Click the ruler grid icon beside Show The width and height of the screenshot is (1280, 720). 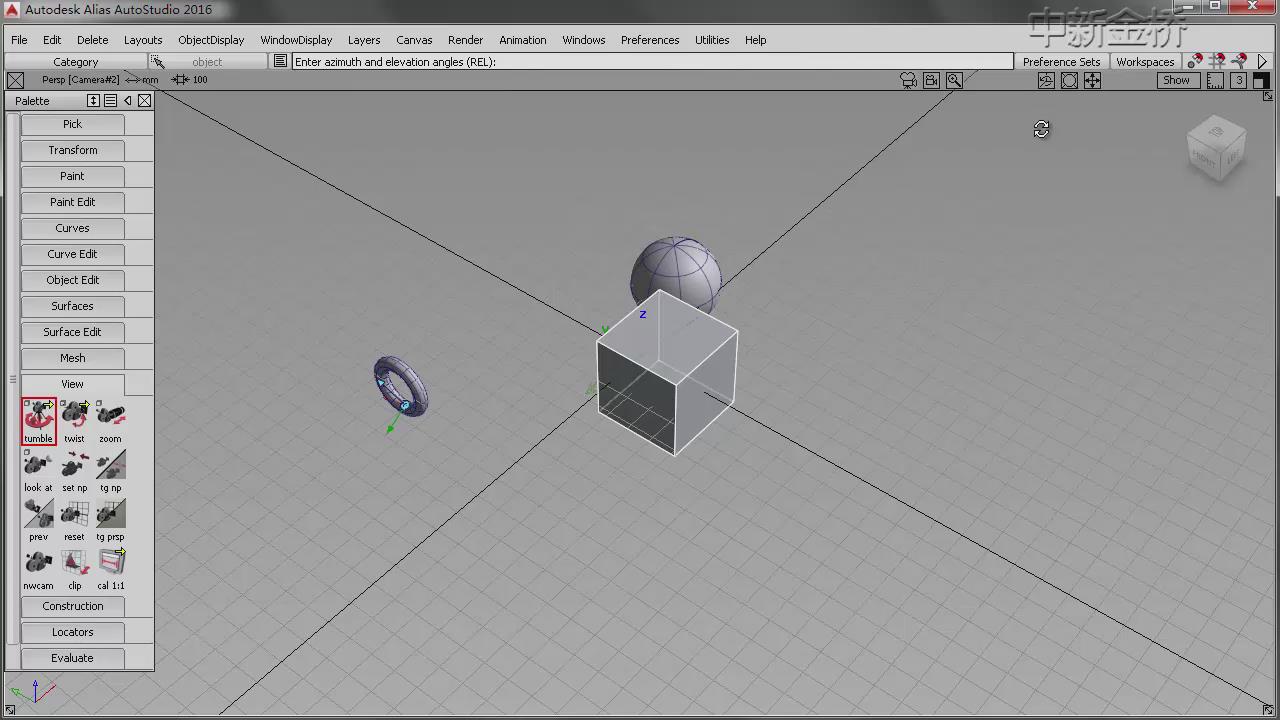coord(1215,80)
